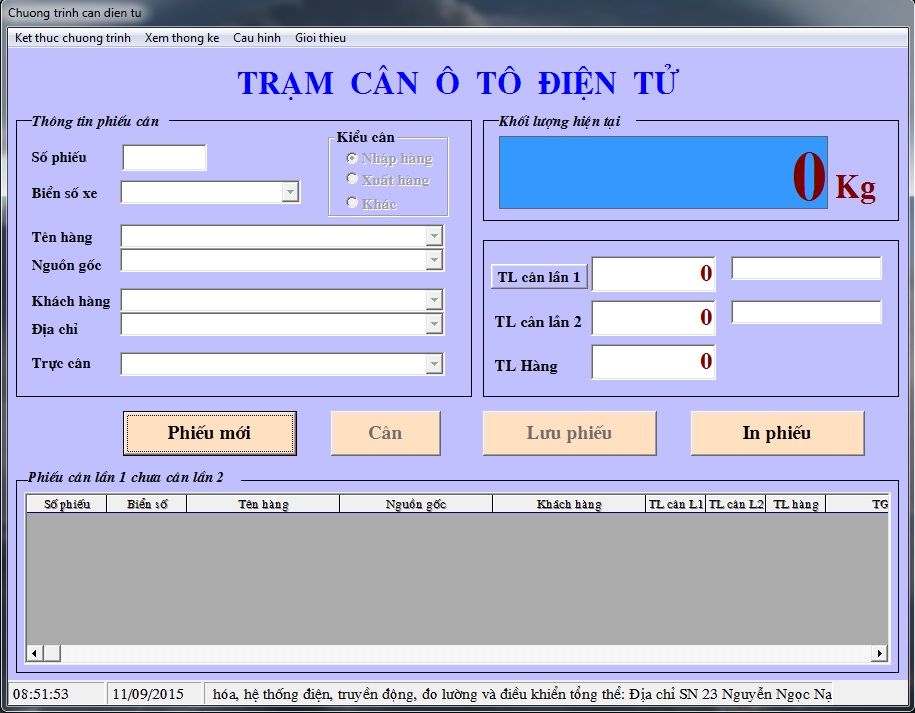Click the TL hàng column header
Viewport: 915px width, 713px height.
coord(796,504)
